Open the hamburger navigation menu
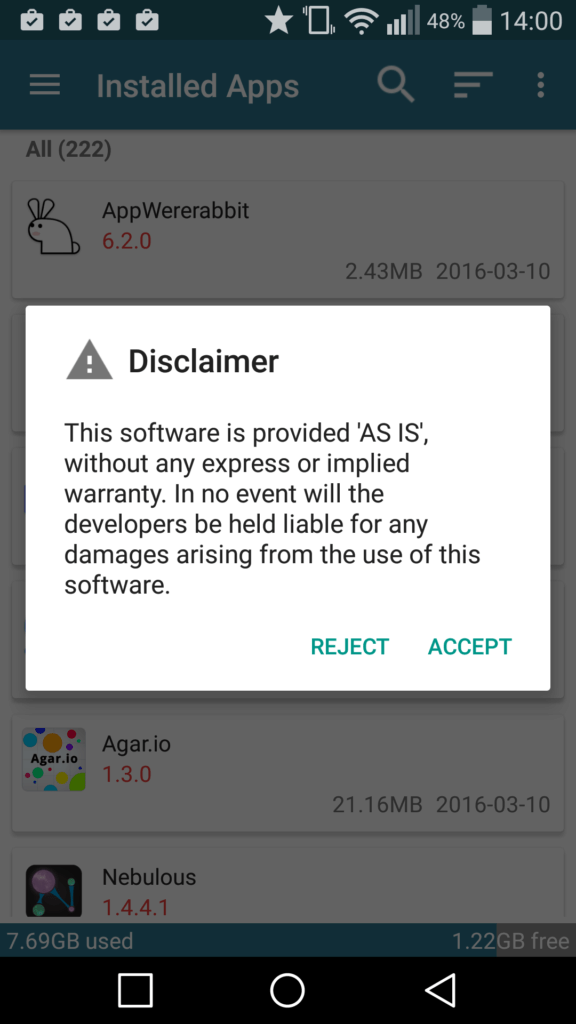 tap(45, 86)
